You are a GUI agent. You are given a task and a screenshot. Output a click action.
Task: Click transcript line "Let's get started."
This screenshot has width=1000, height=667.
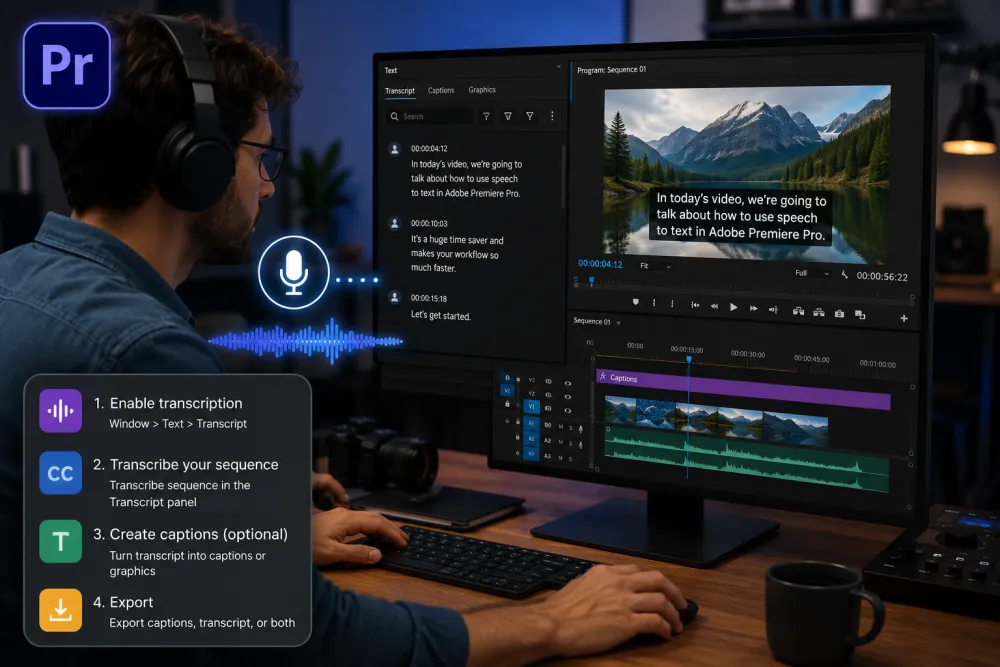[441, 316]
